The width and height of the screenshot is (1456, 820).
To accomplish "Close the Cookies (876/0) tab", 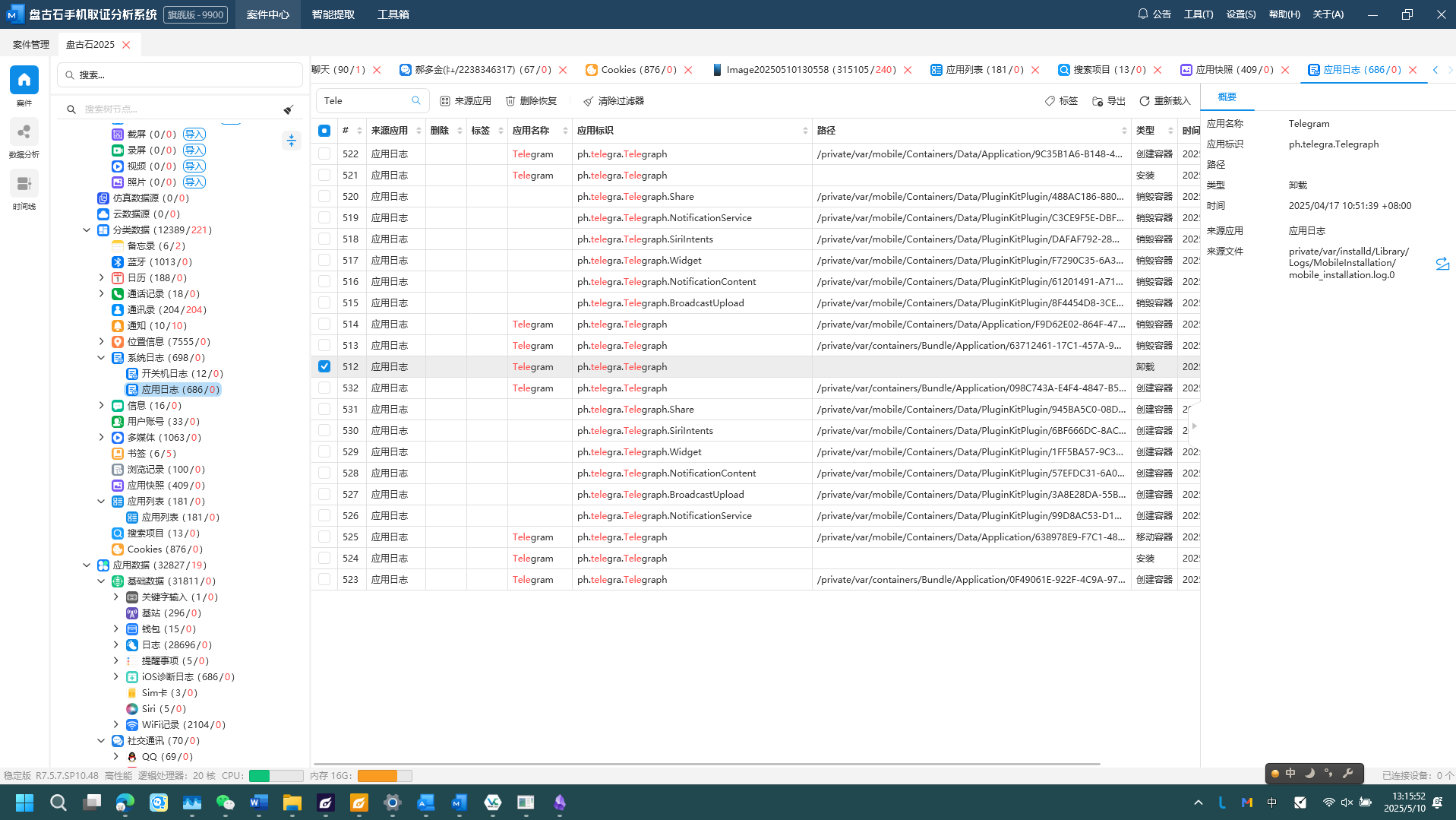I will click(x=688, y=70).
